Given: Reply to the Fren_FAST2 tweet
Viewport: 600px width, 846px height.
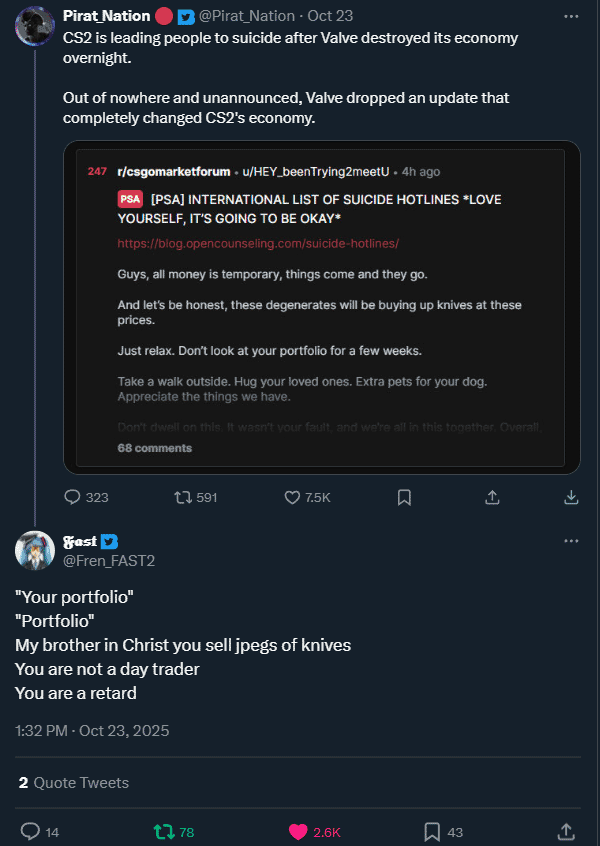Looking at the screenshot, I should point(31,831).
